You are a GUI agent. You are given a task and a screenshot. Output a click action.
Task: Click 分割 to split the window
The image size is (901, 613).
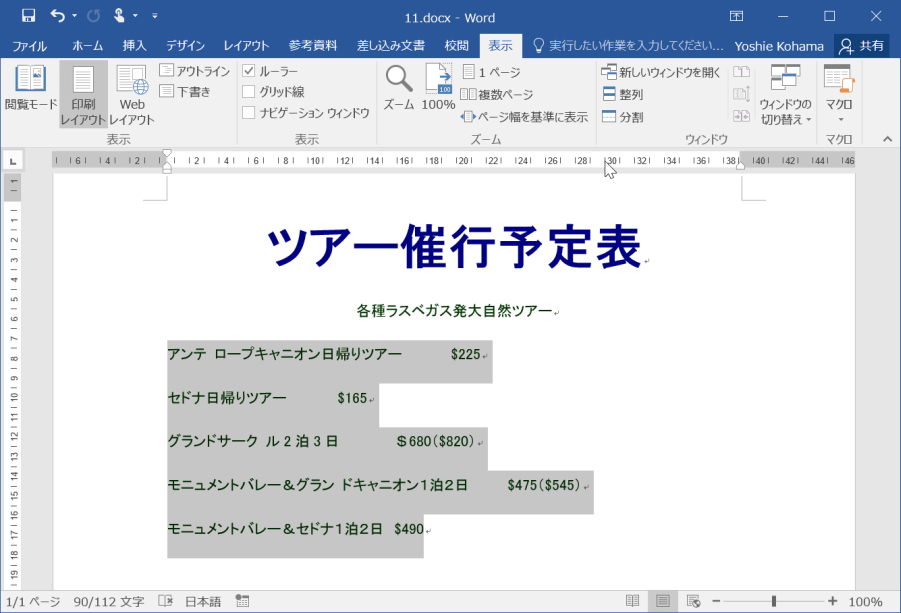click(622, 117)
